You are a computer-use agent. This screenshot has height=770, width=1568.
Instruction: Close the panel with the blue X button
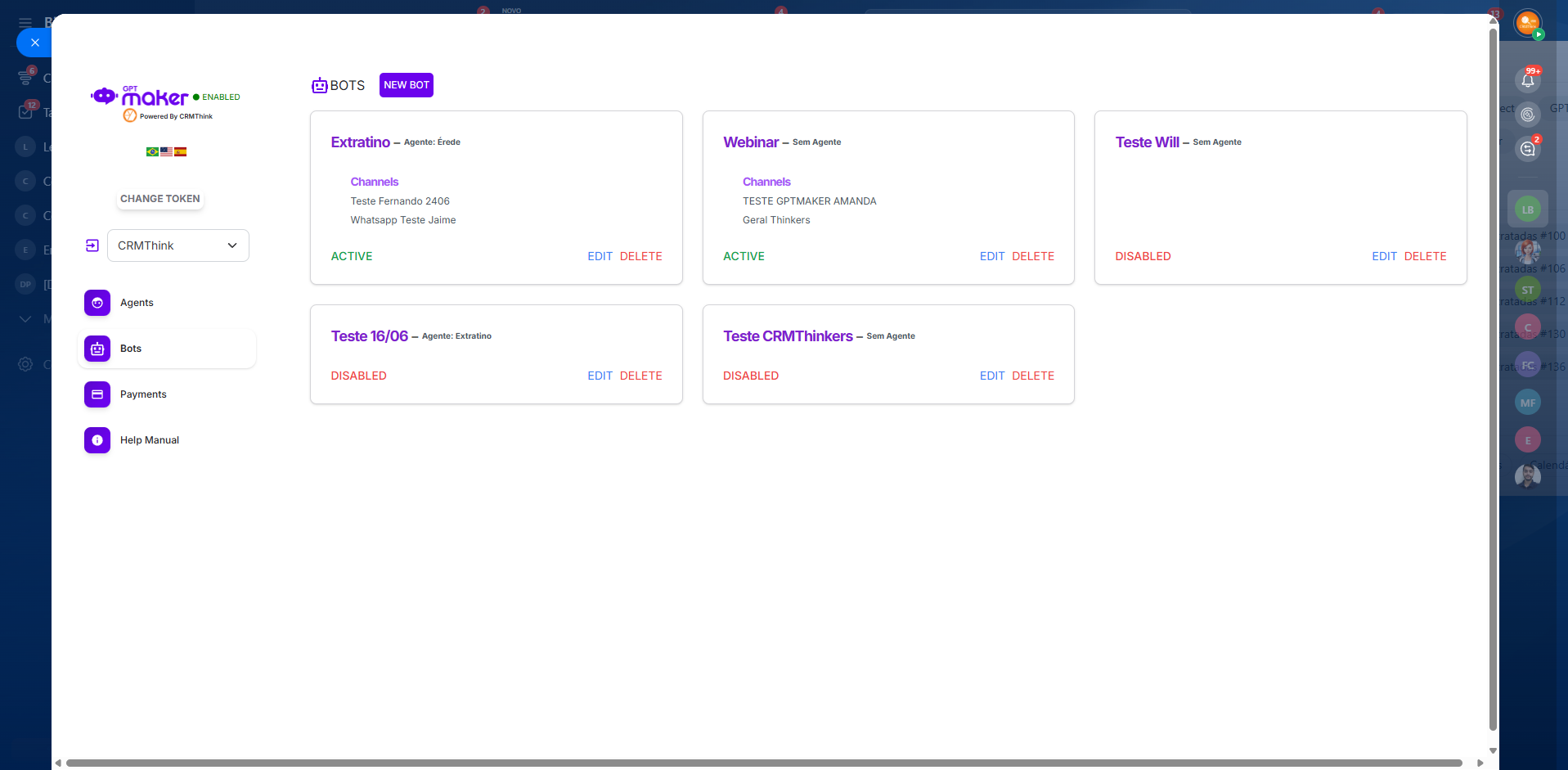(34, 43)
